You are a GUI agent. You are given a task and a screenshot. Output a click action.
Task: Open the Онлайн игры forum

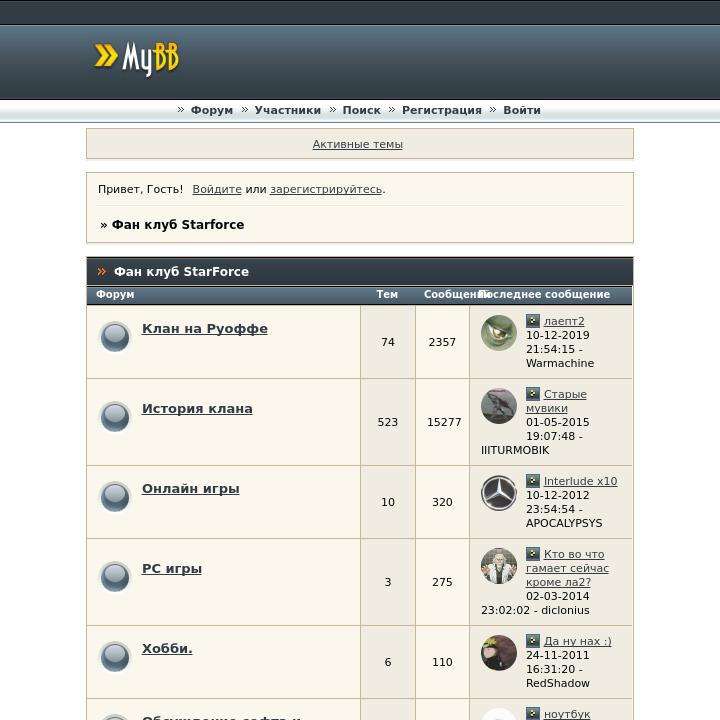[x=191, y=489]
